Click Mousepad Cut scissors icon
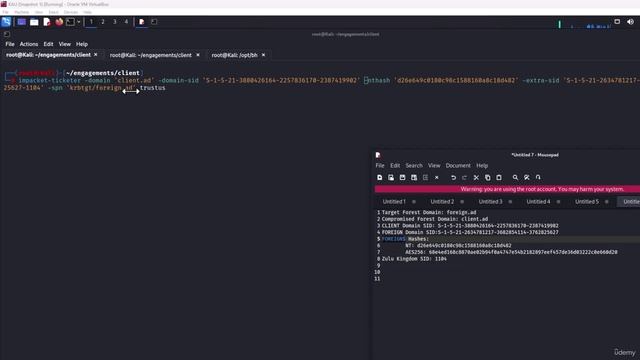The height and width of the screenshot is (360, 640). click(x=476, y=178)
